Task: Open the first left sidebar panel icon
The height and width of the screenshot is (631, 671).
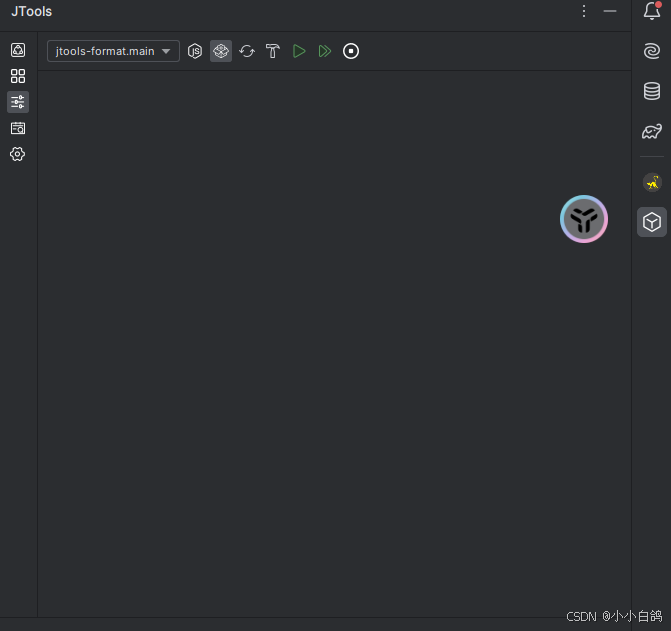Action: 18,50
